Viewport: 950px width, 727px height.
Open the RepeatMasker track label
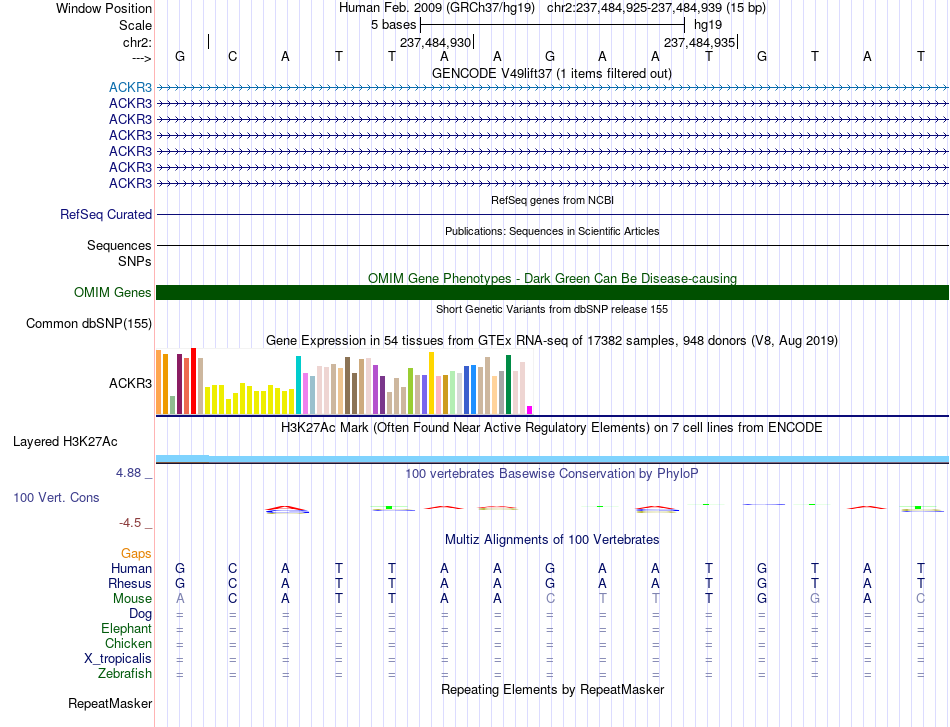click(110, 703)
